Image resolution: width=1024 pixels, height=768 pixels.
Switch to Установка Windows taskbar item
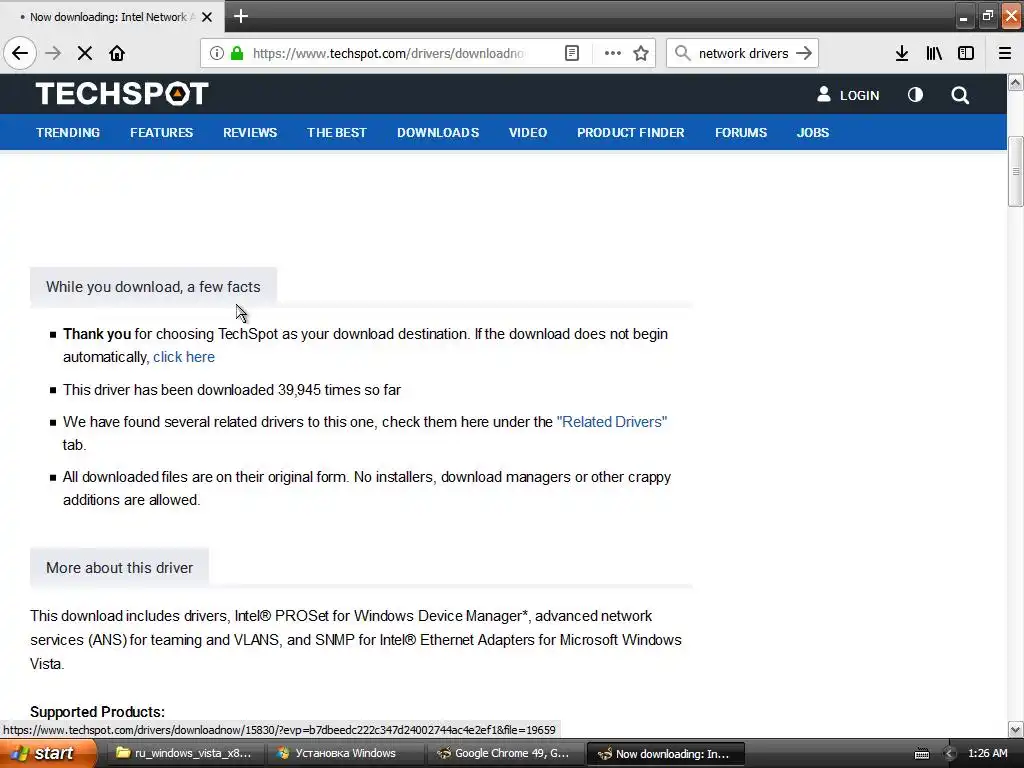345,753
